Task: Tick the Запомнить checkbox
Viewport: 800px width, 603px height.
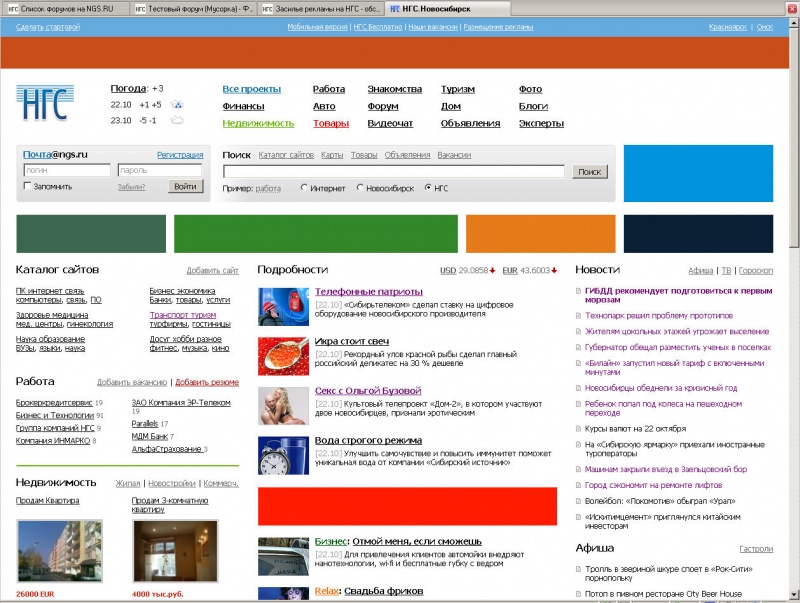Action: coord(27,186)
